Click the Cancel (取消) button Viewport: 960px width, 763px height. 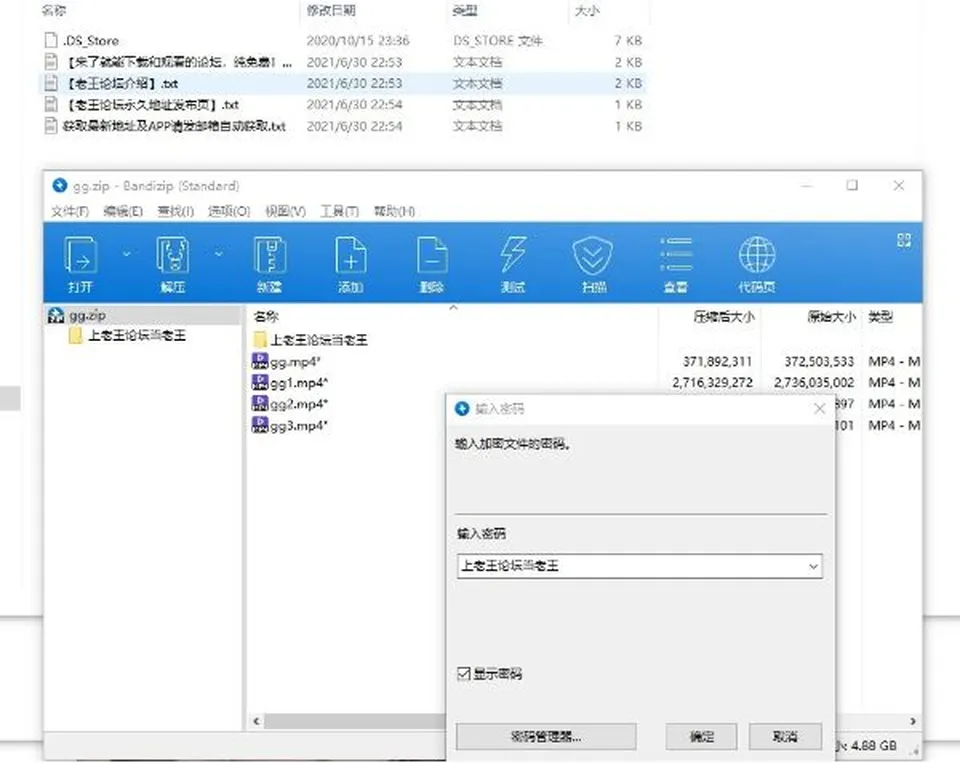(785, 737)
